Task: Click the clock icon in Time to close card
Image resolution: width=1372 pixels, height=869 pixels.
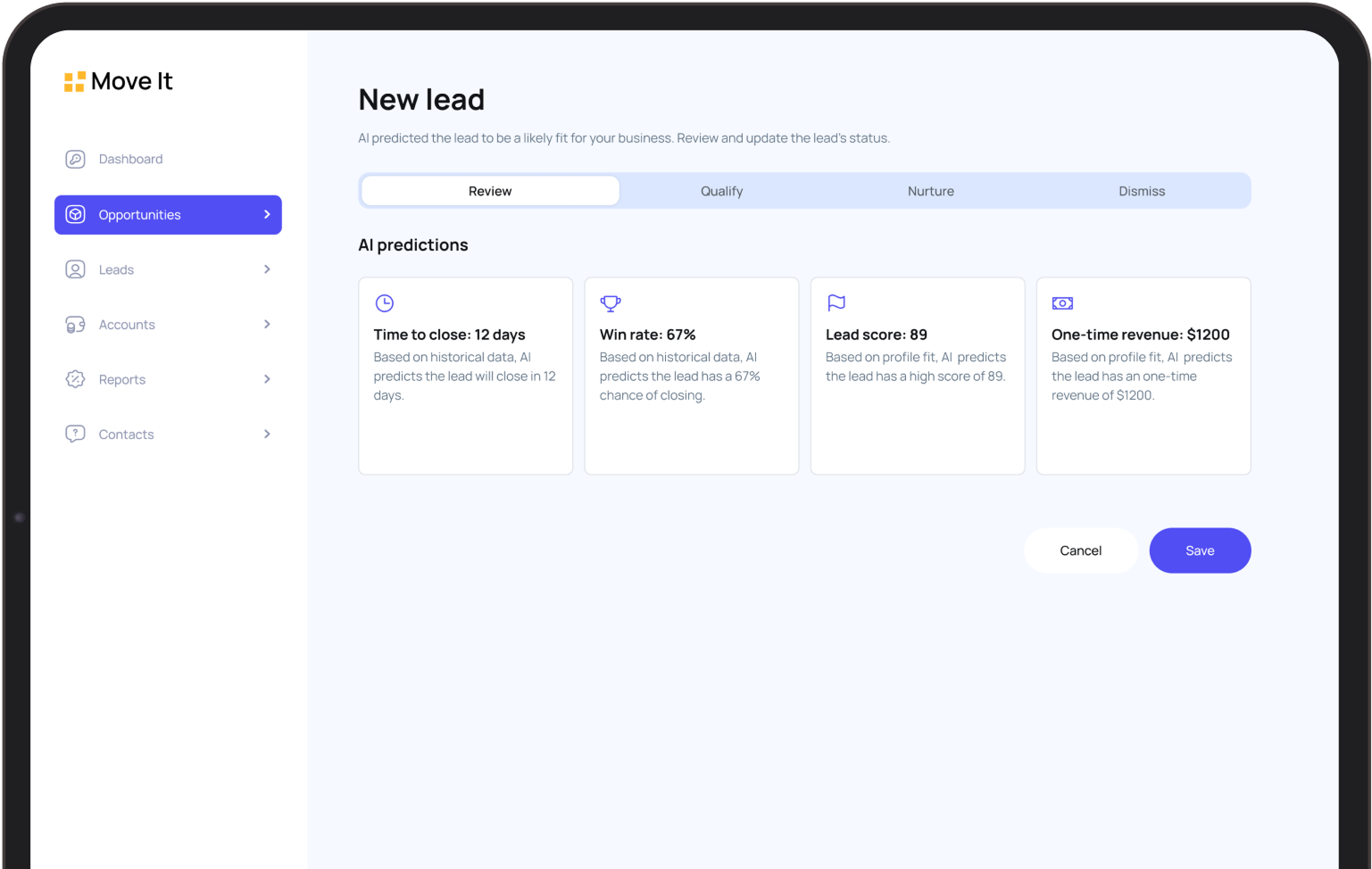Action: 385,303
